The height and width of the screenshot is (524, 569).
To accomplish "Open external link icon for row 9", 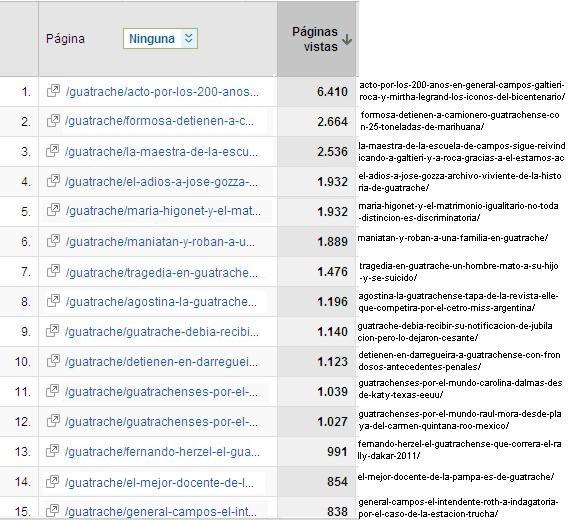I will click(x=53, y=331).
